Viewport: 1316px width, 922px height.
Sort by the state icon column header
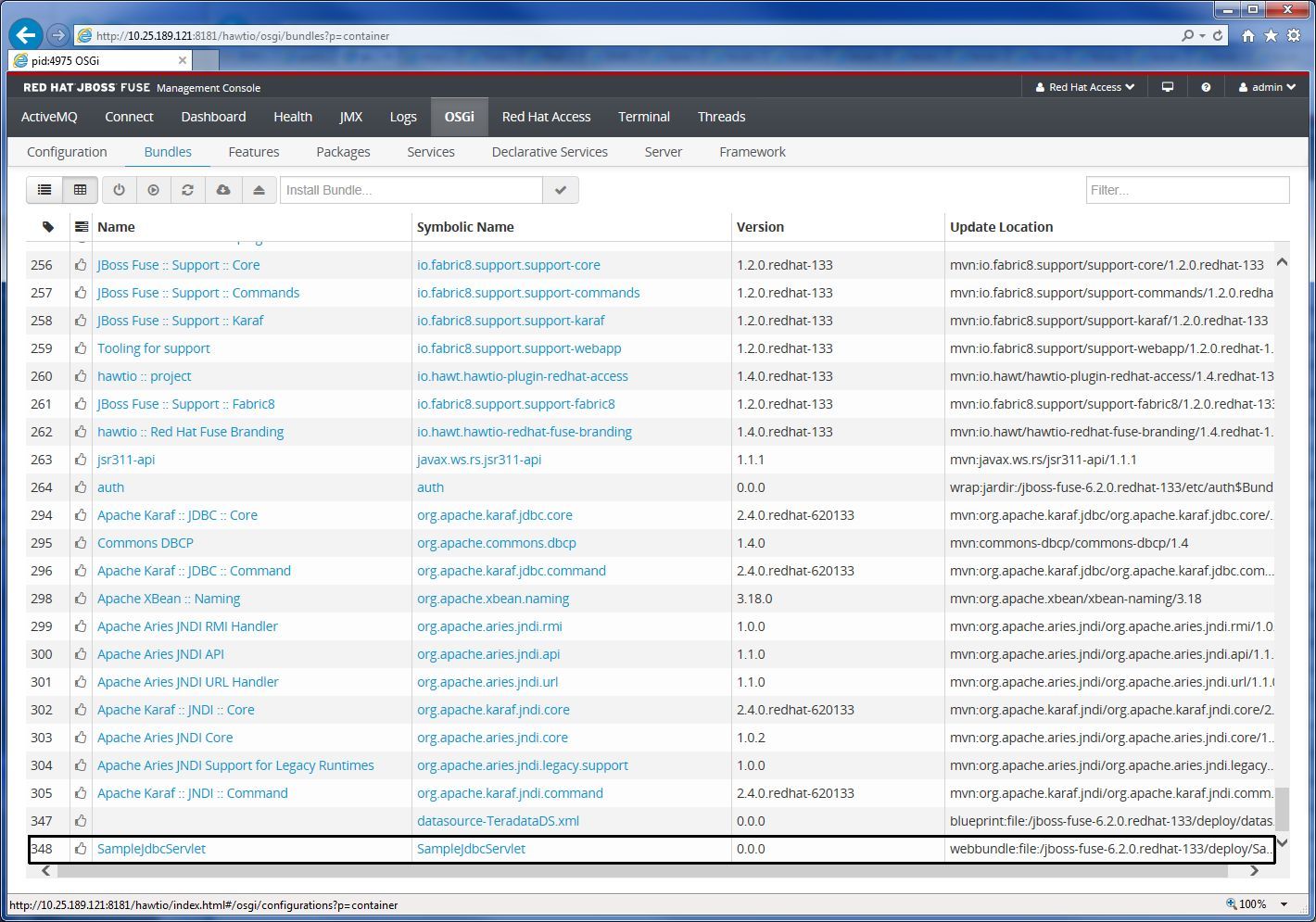[x=82, y=227]
